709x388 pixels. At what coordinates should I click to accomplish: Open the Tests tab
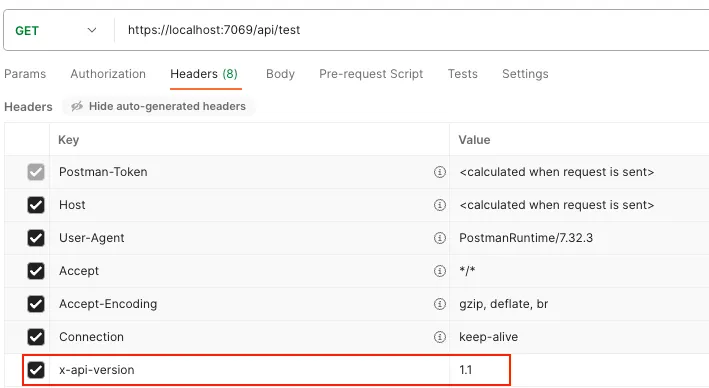463,74
